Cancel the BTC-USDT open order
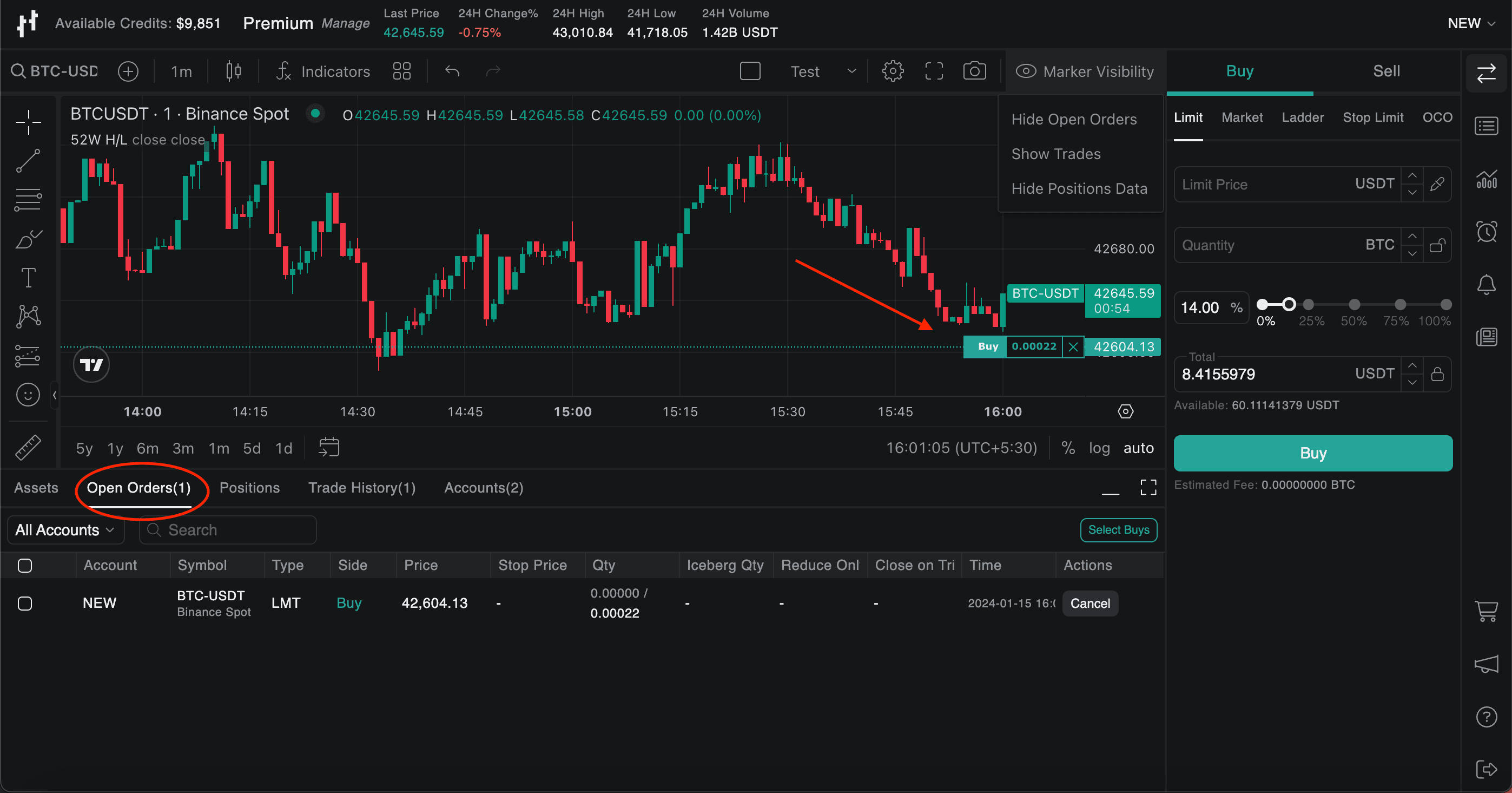1512x793 pixels. 1090,603
